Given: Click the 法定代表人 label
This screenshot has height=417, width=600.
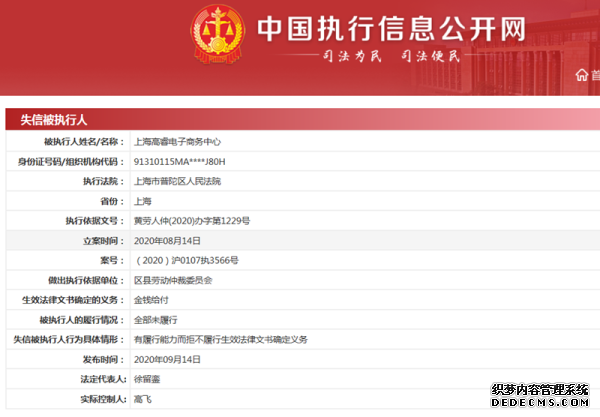Looking at the screenshot, I should click(x=103, y=379).
